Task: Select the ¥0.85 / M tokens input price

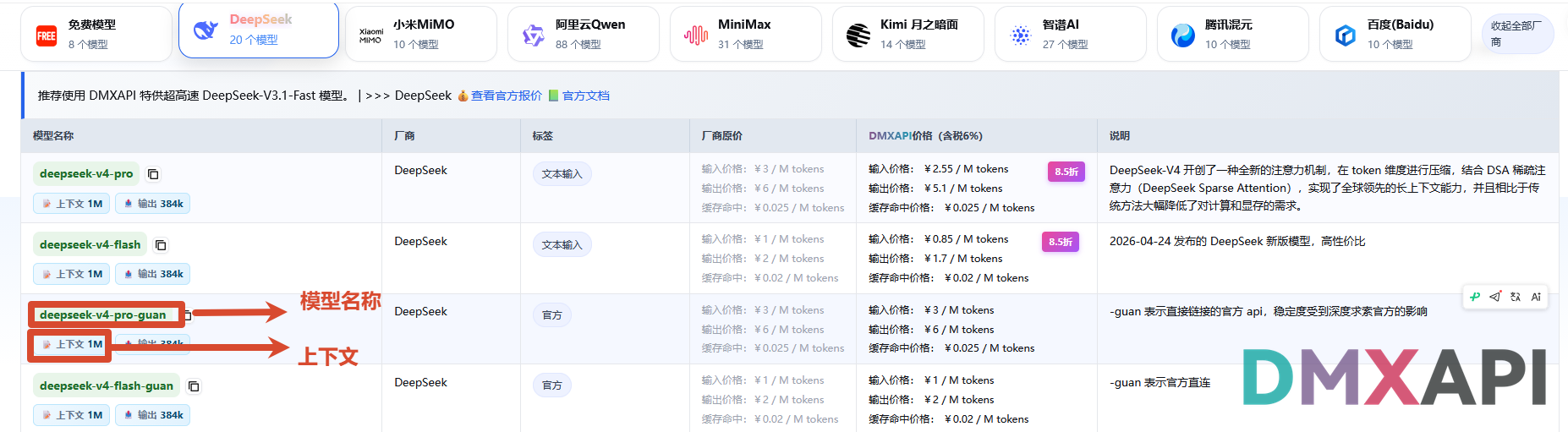Action: tap(966, 239)
